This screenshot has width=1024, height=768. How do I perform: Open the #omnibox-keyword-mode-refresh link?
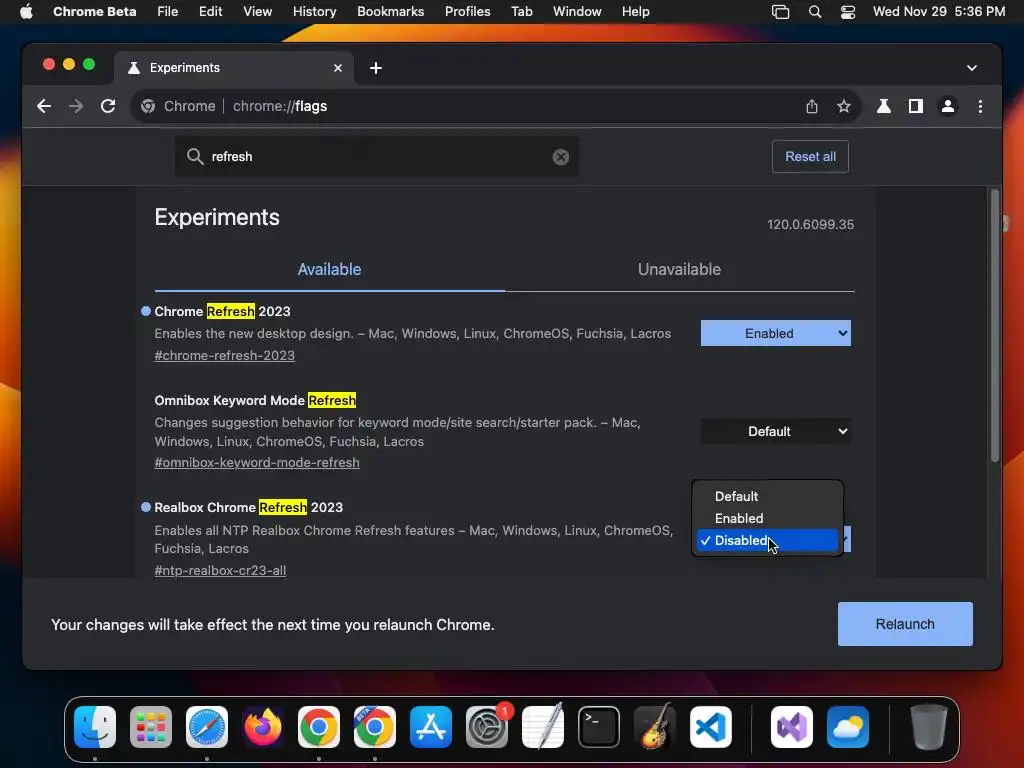pos(257,462)
